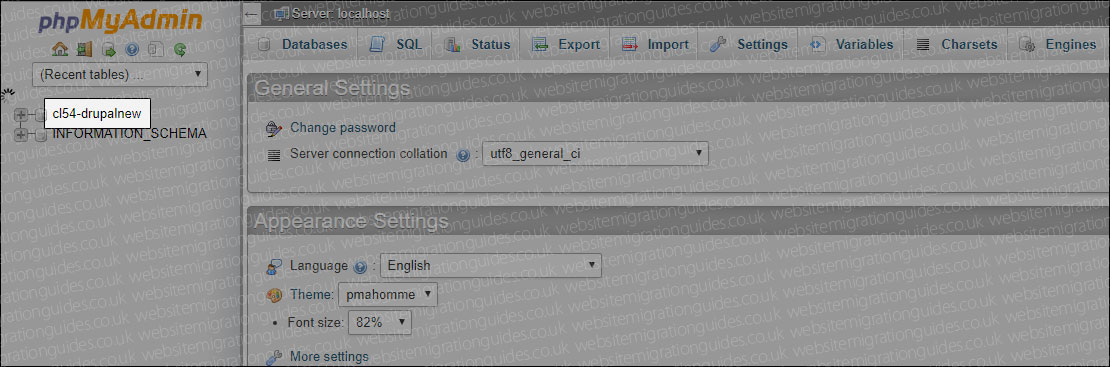Switch to the Export tab
This screenshot has width=1110, height=367.
(x=566, y=45)
